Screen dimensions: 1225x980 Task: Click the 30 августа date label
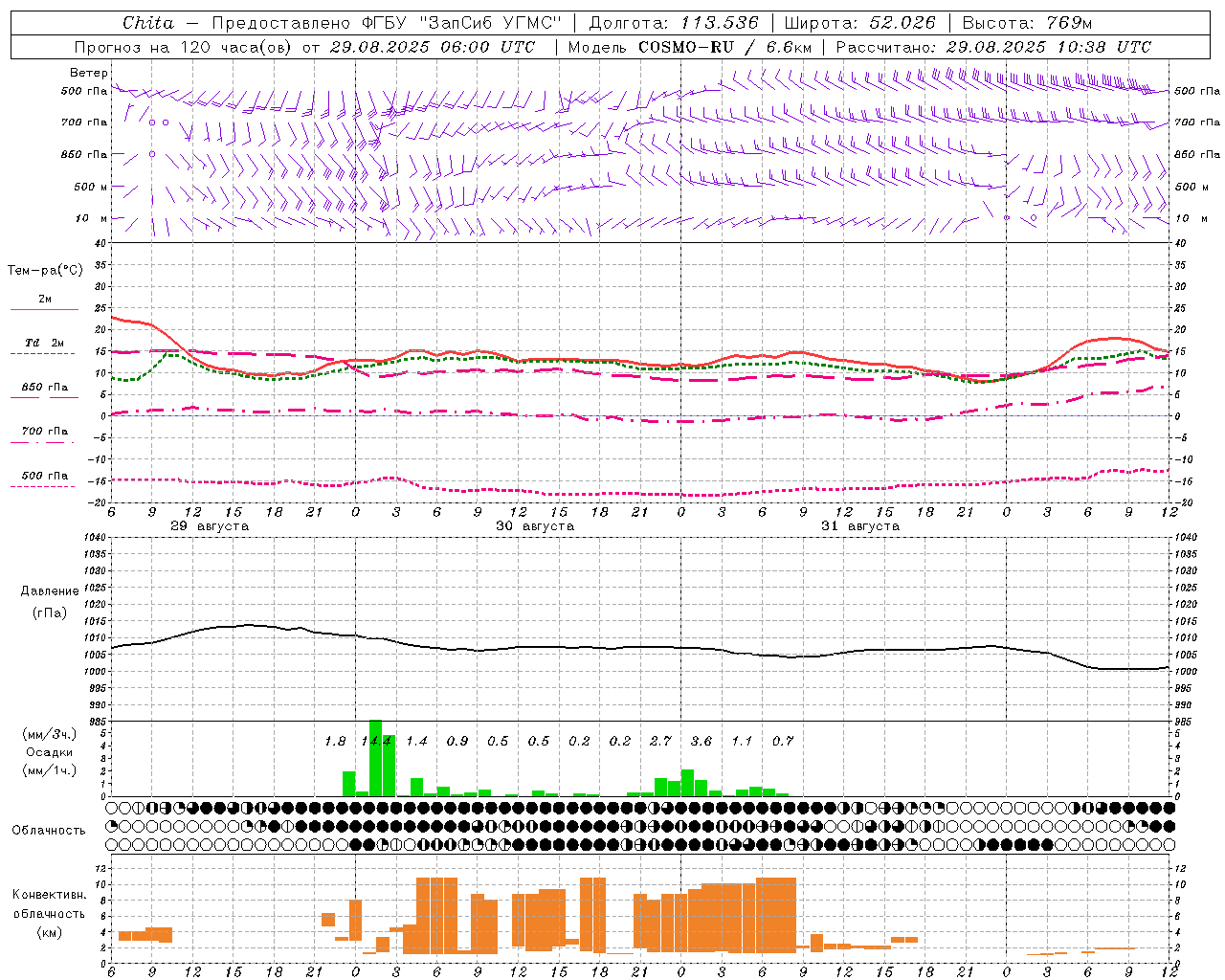[535, 526]
